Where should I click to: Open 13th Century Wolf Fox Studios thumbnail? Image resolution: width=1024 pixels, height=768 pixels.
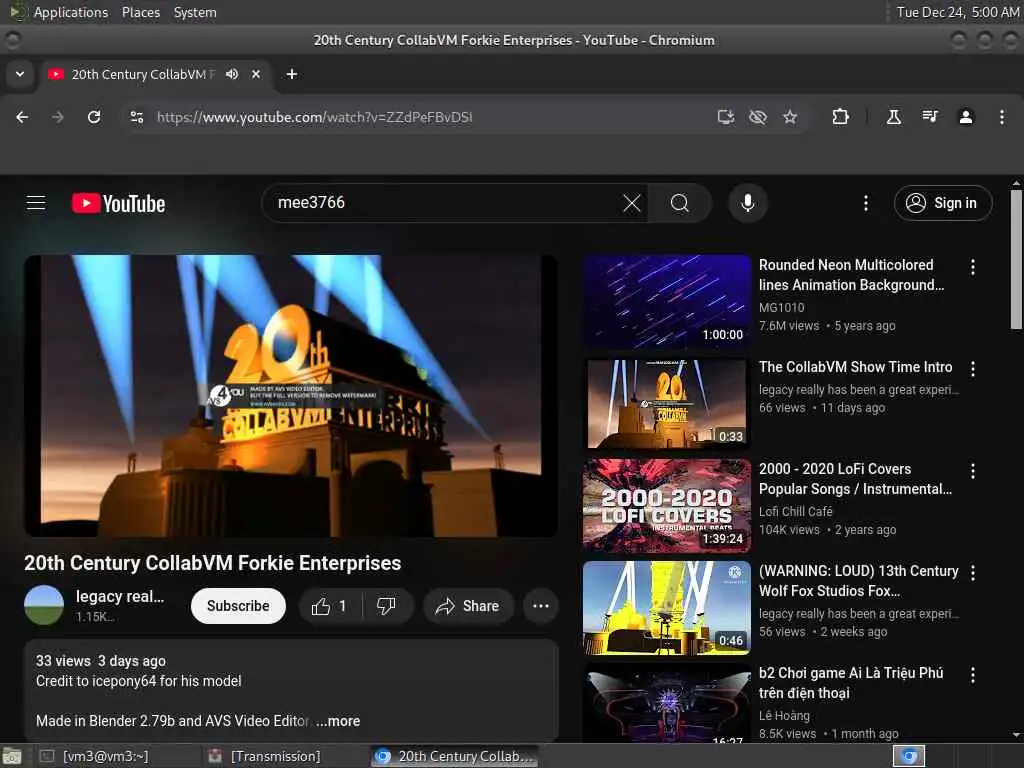(x=667, y=607)
